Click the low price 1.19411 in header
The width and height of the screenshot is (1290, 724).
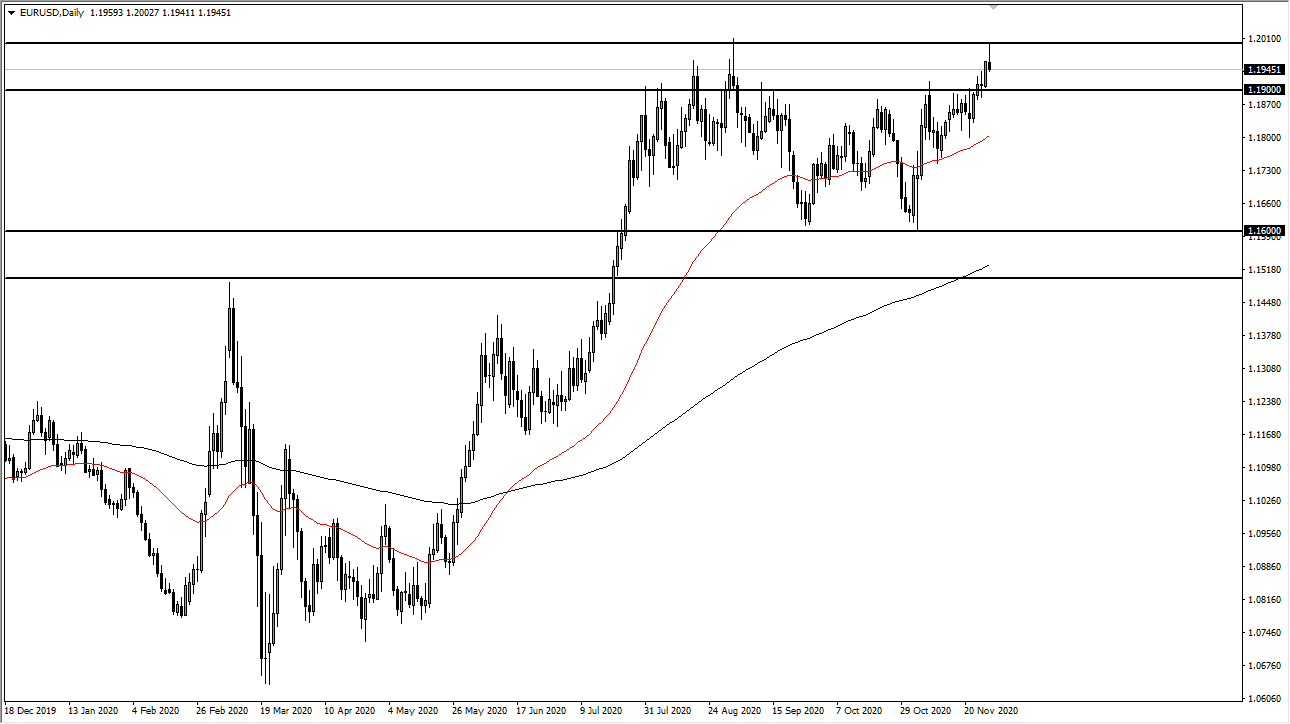175,15
